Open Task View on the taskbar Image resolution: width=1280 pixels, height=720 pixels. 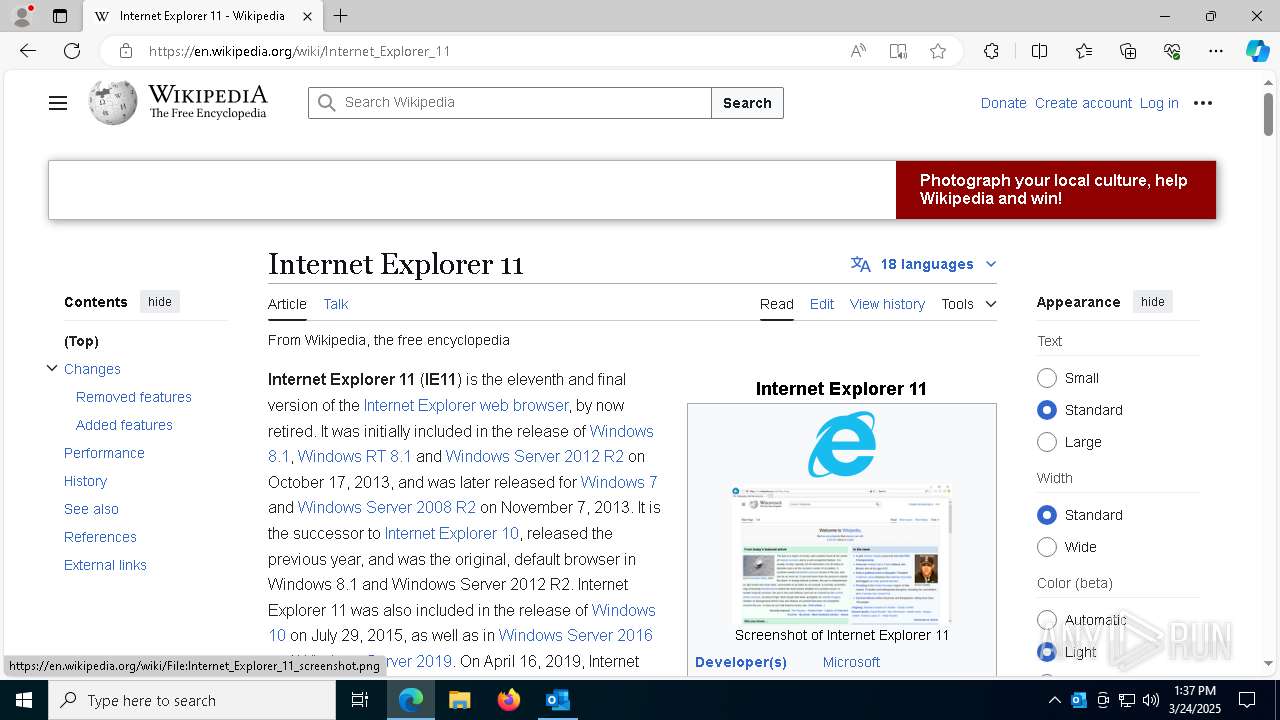[360, 700]
